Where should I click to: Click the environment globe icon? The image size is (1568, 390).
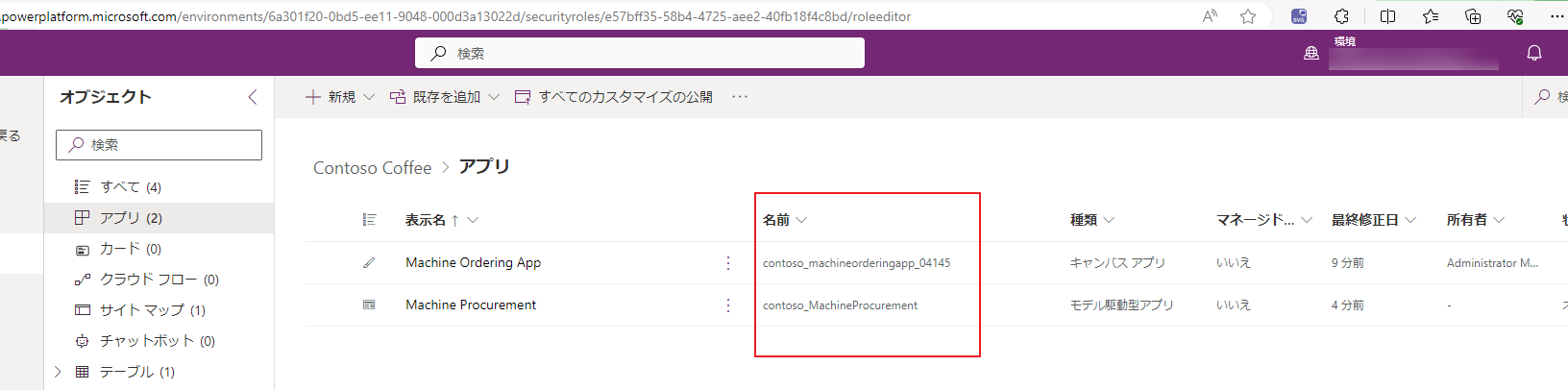(x=1311, y=54)
